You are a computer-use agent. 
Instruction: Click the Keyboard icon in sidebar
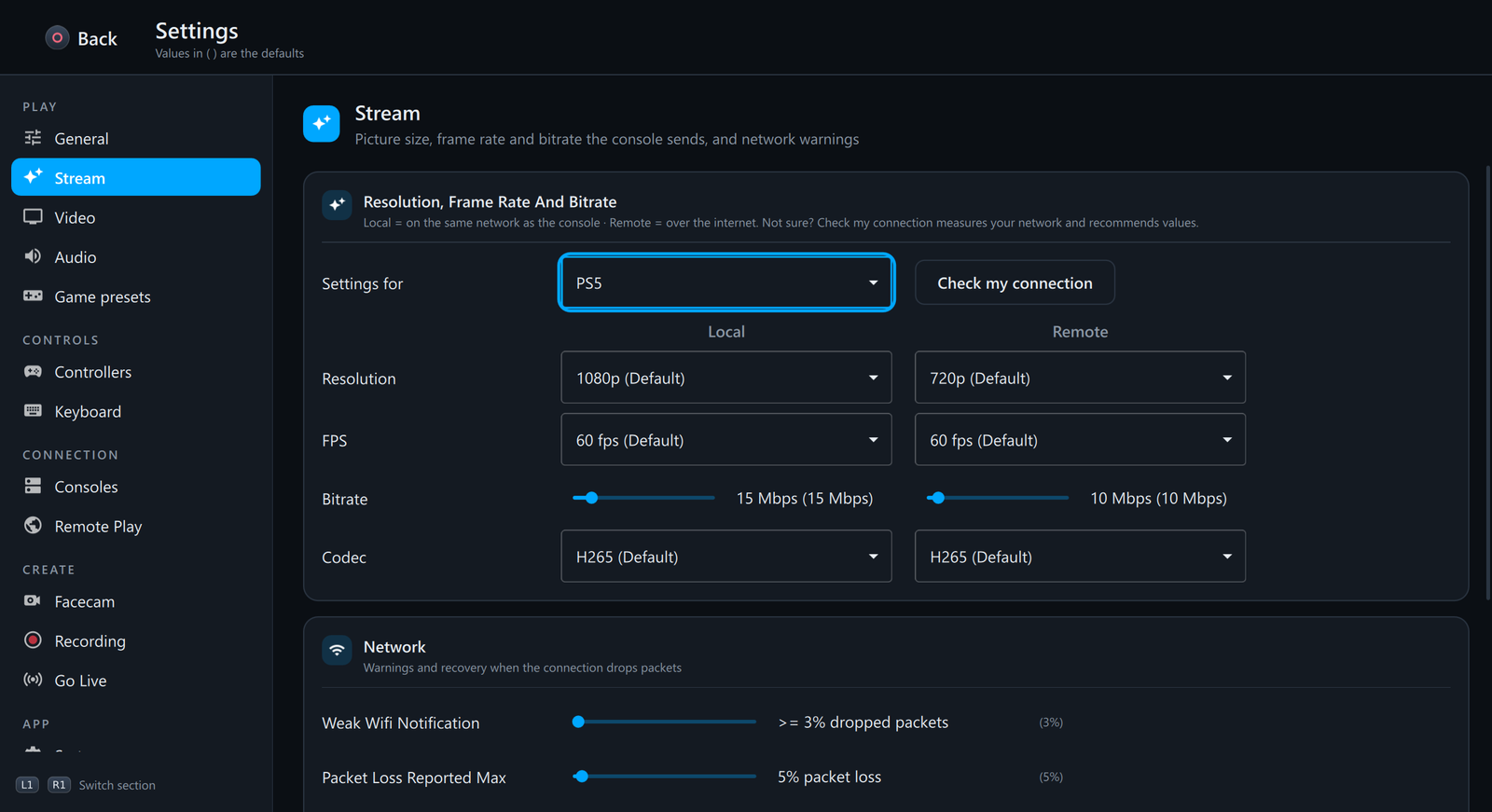33,411
